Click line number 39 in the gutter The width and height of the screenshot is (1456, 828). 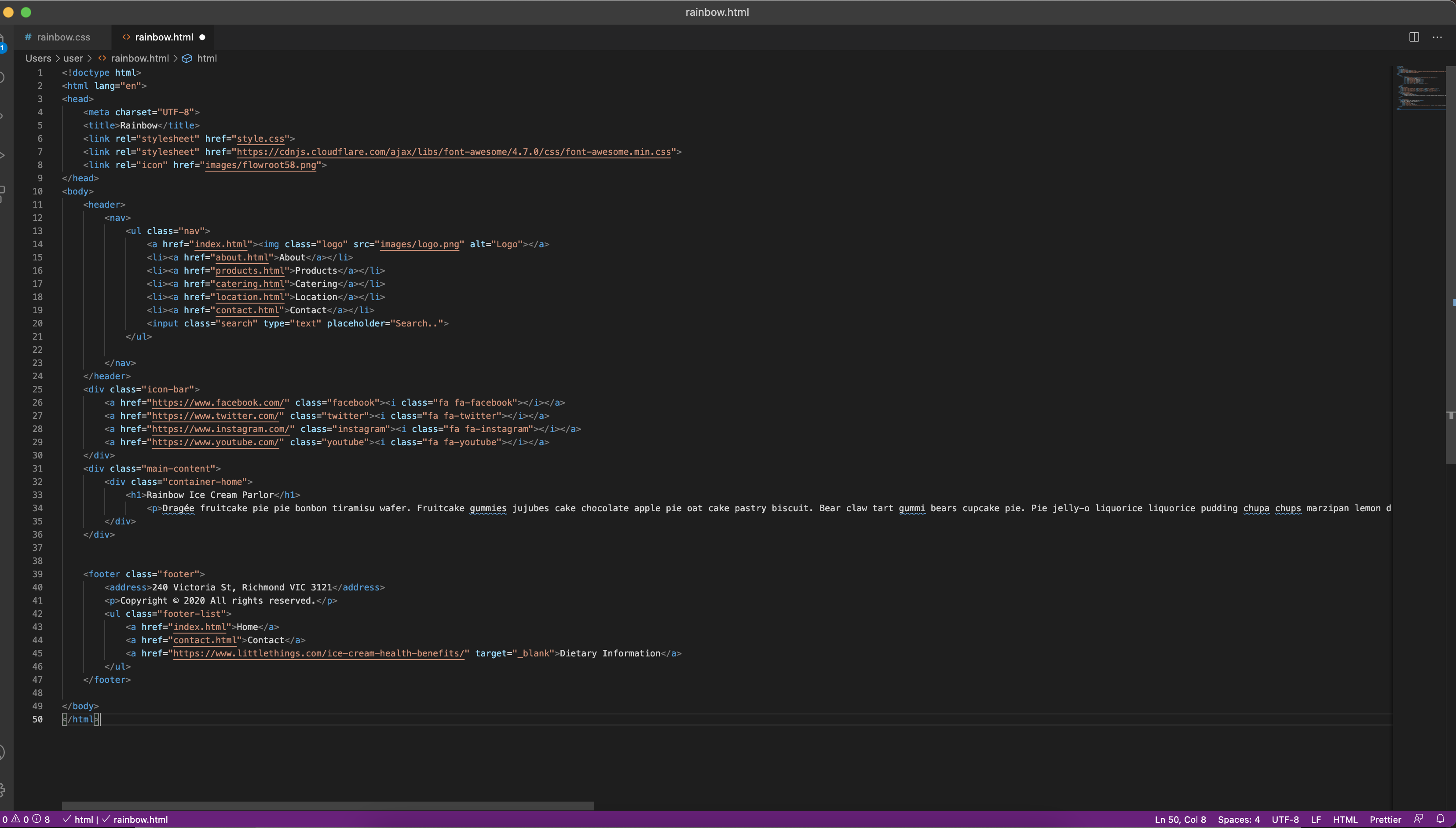click(x=37, y=574)
